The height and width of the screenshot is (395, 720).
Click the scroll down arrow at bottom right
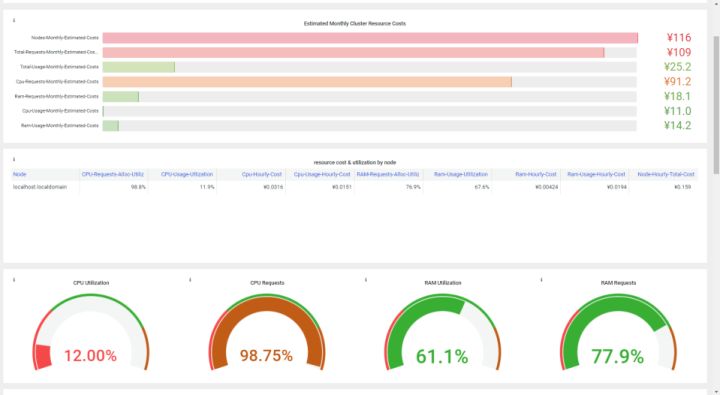click(716, 392)
